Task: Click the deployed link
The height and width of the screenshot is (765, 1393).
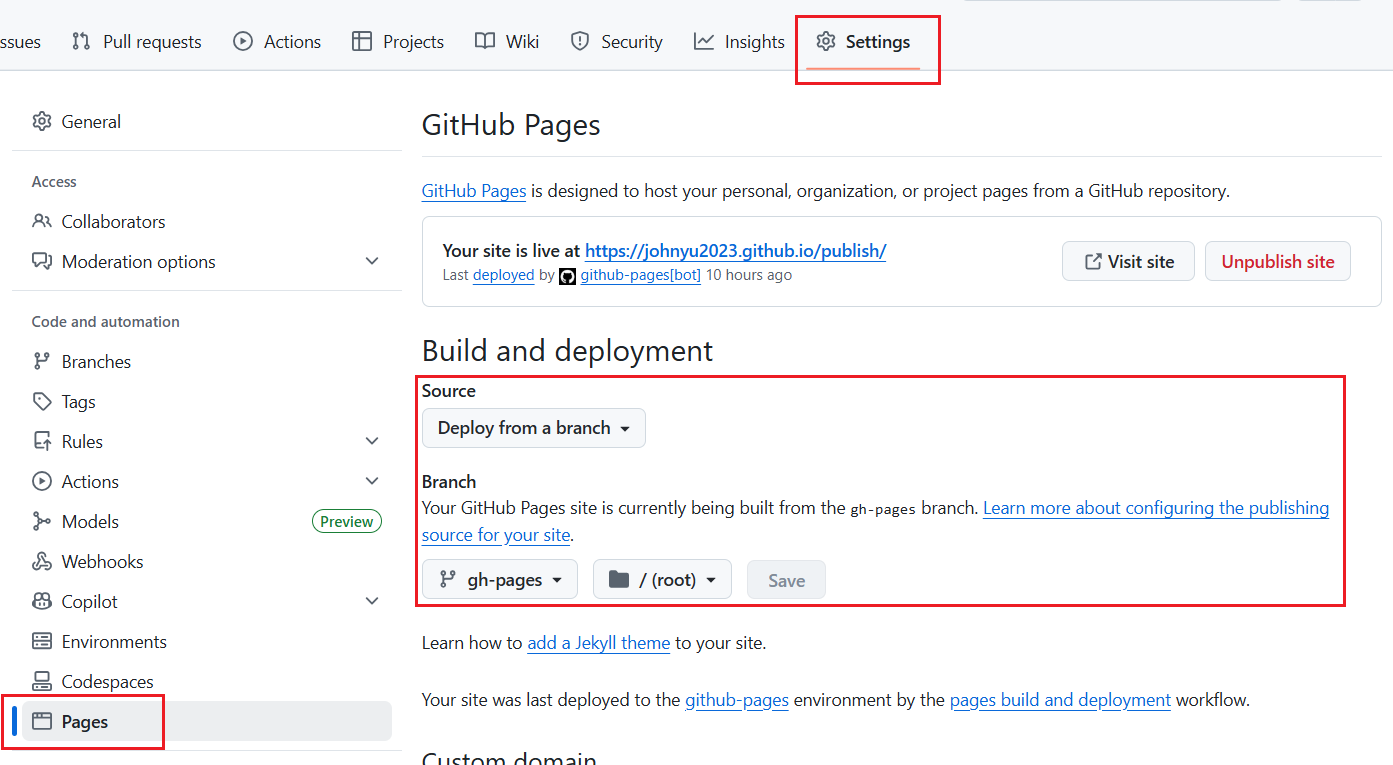Action: 504,275
